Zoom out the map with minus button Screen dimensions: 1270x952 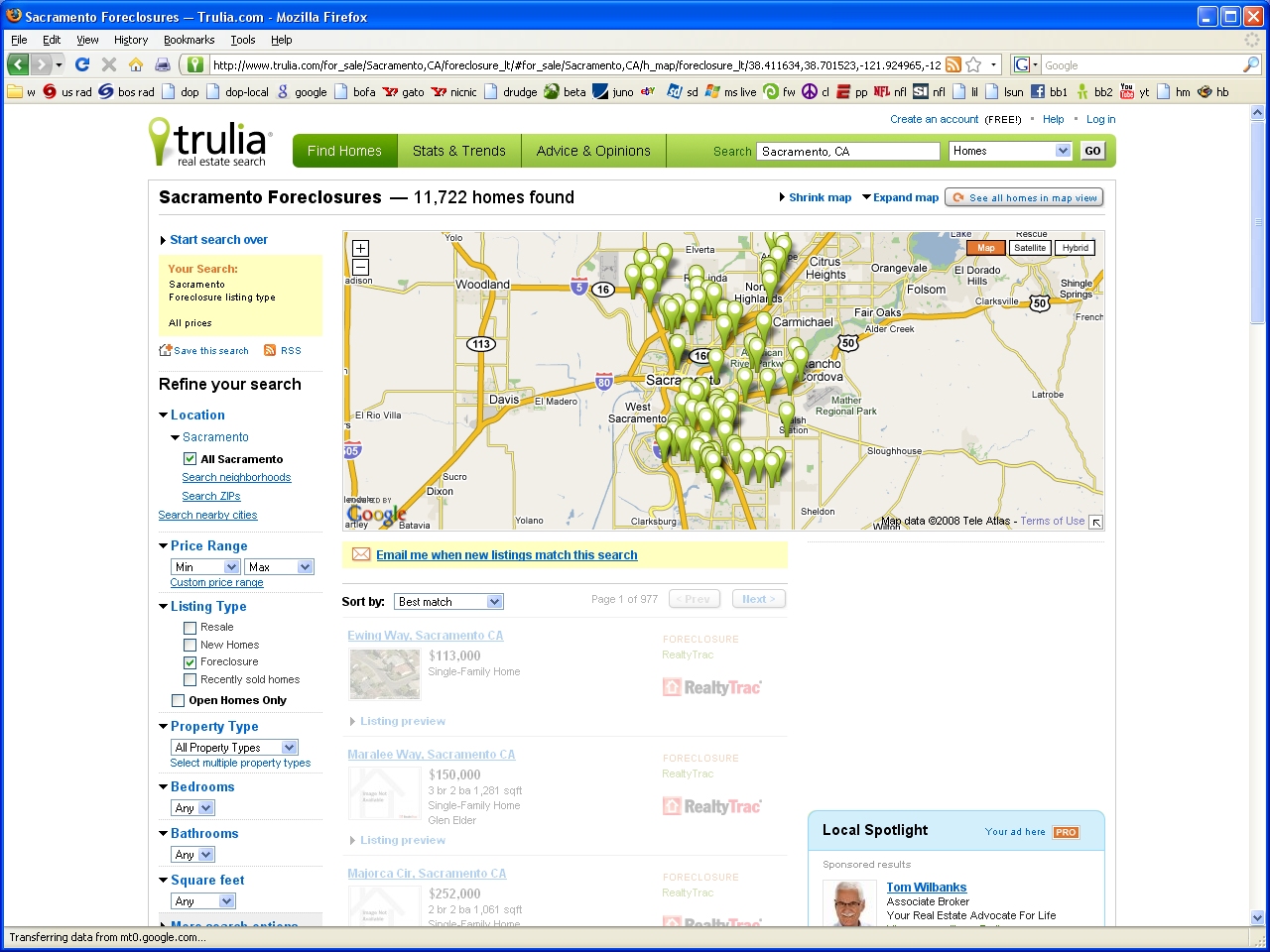(360, 267)
